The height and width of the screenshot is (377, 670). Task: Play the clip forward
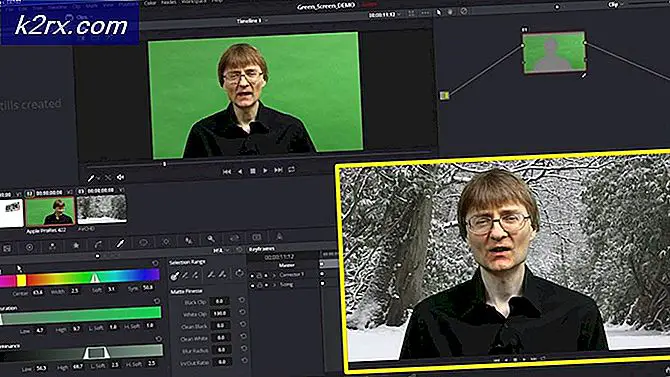265,171
